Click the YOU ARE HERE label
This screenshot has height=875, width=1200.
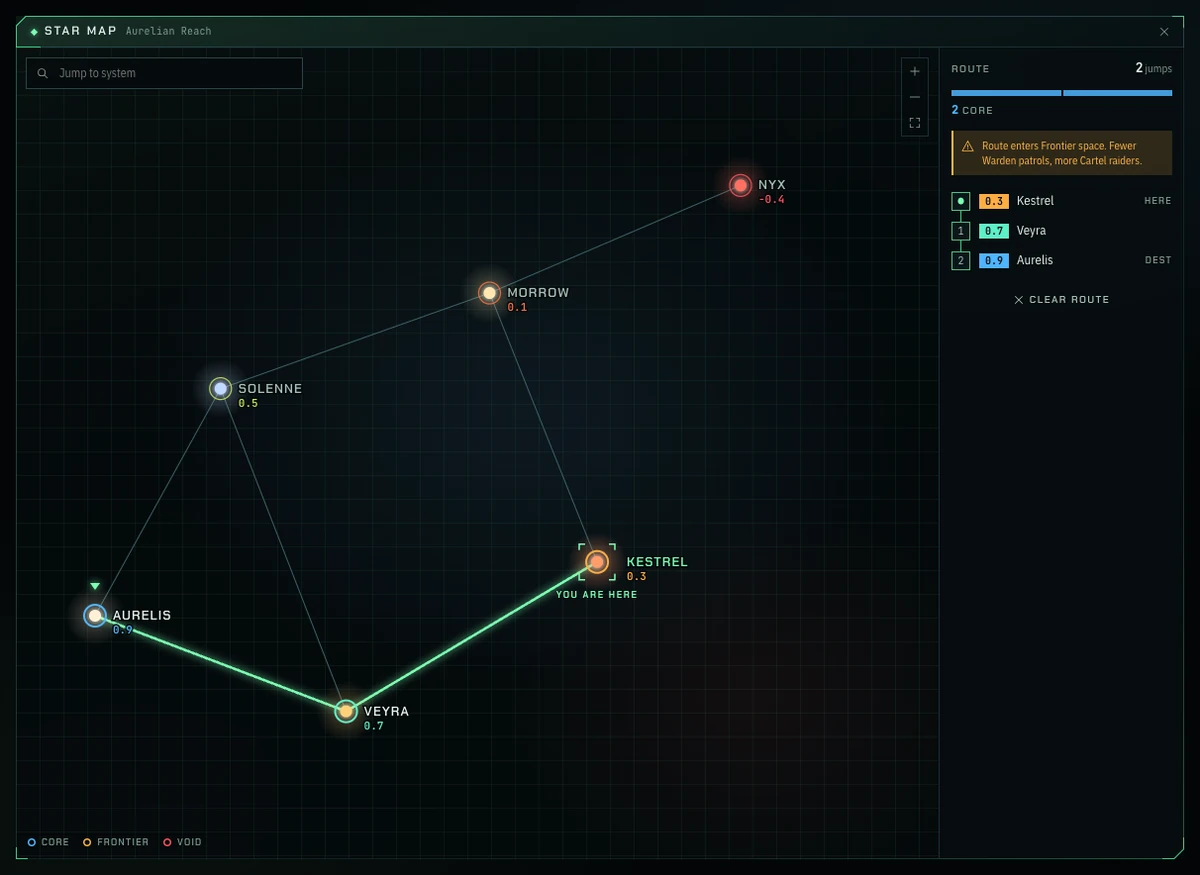597,595
